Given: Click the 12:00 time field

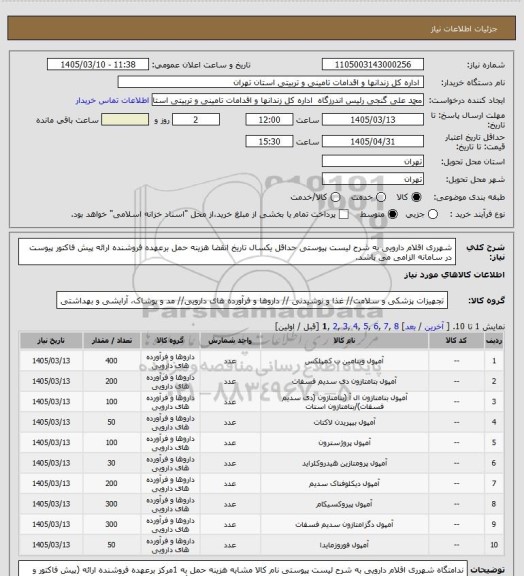Looking at the screenshot, I should click(269, 120).
